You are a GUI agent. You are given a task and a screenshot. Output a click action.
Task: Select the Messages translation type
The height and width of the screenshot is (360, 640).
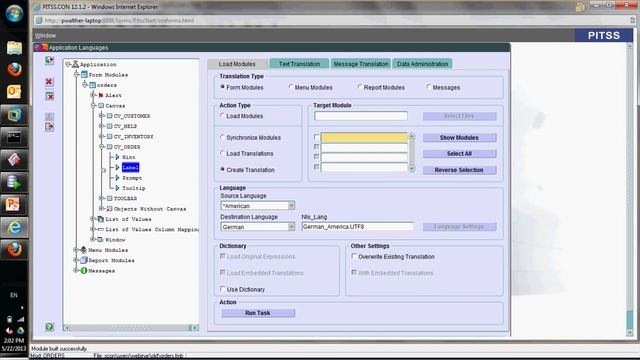(x=429, y=87)
